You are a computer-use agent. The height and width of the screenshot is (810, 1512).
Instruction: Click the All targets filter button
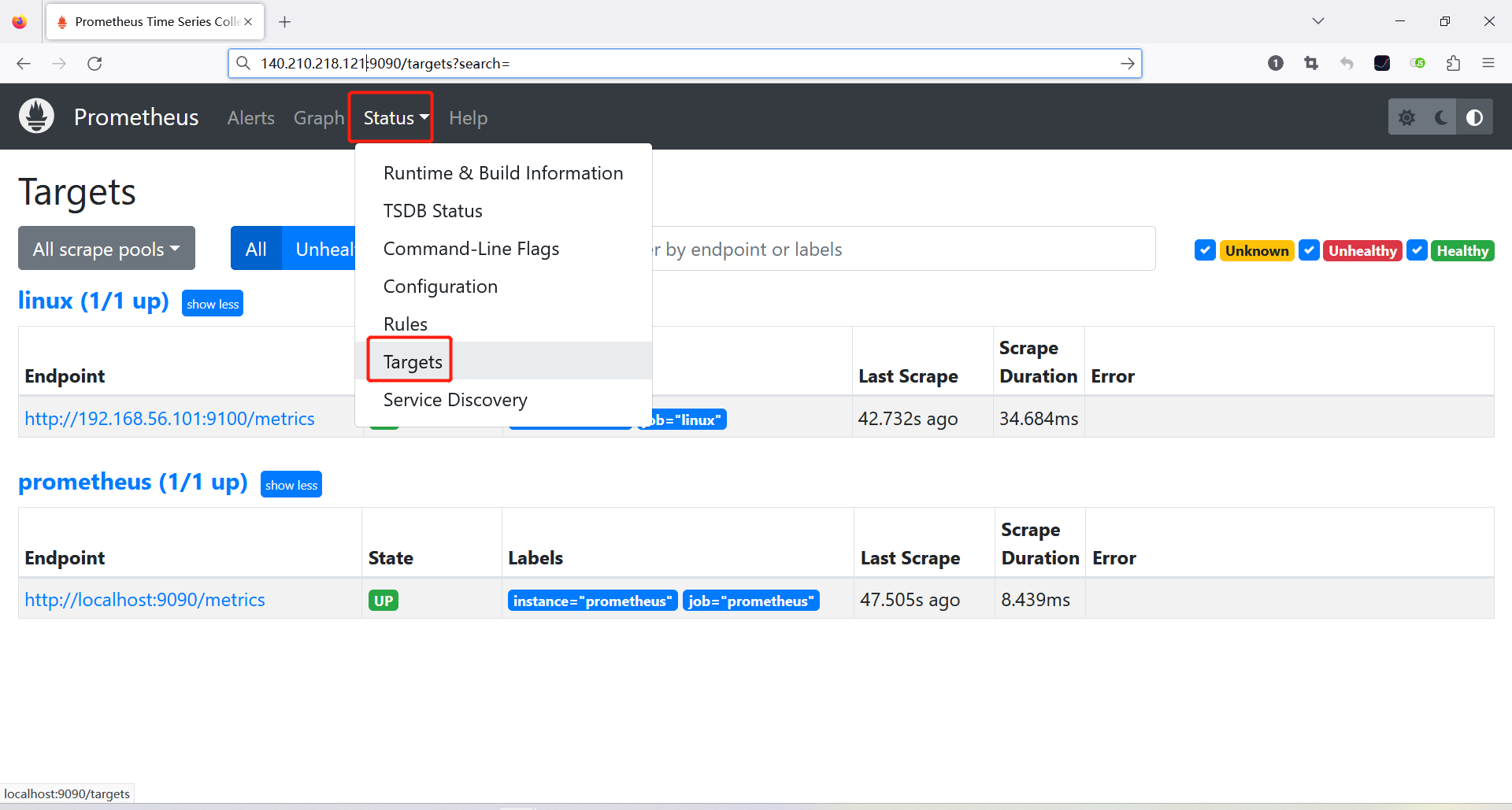tap(256, 249)
